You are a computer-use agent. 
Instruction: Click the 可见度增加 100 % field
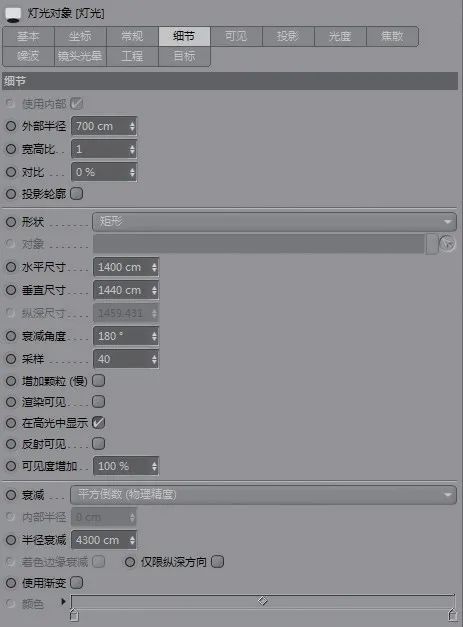click(126, 466)
